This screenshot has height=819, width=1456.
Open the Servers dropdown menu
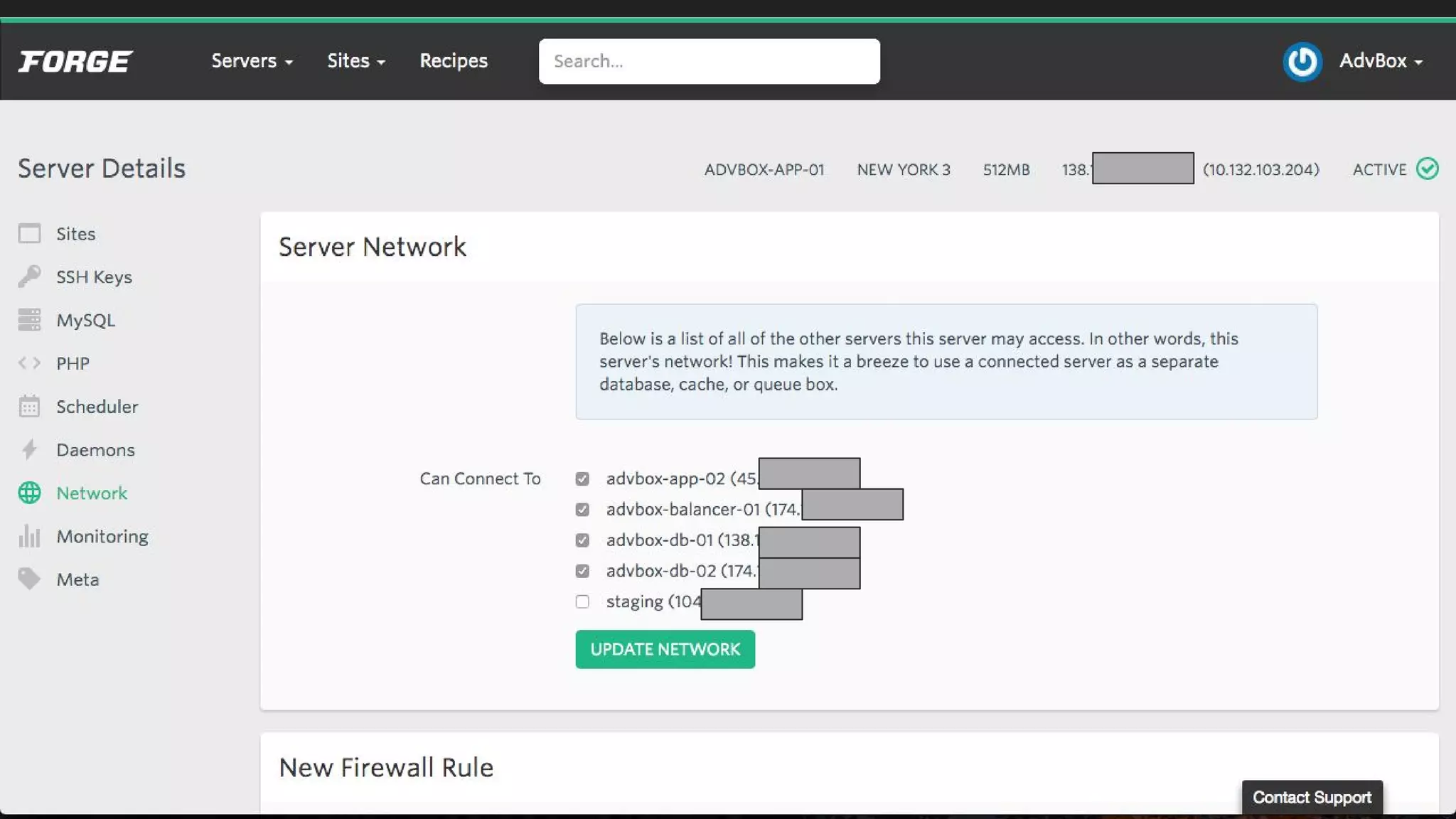tap(252, 61)
